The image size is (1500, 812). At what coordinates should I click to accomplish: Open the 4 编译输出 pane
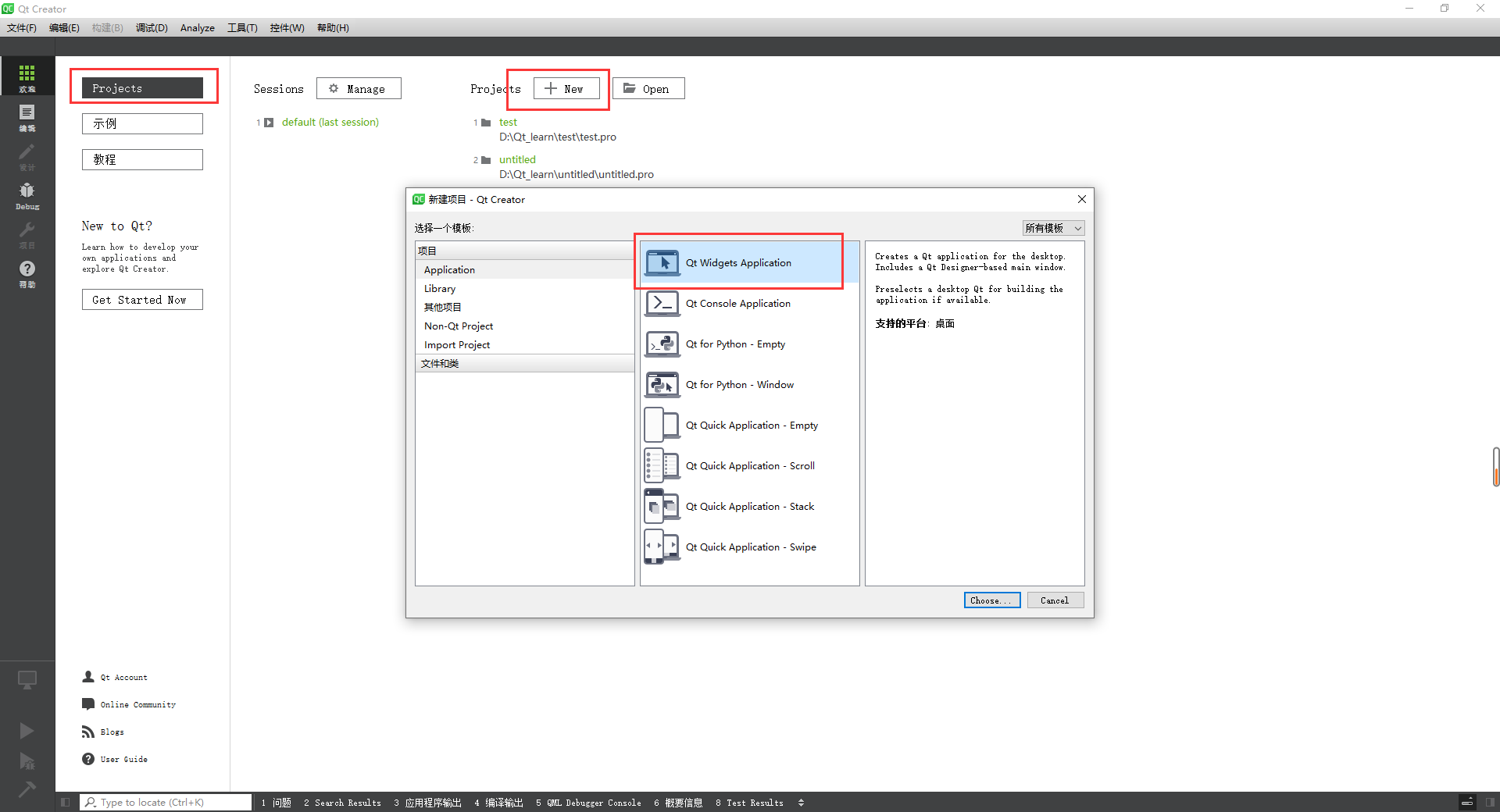(x=498, y=803)
